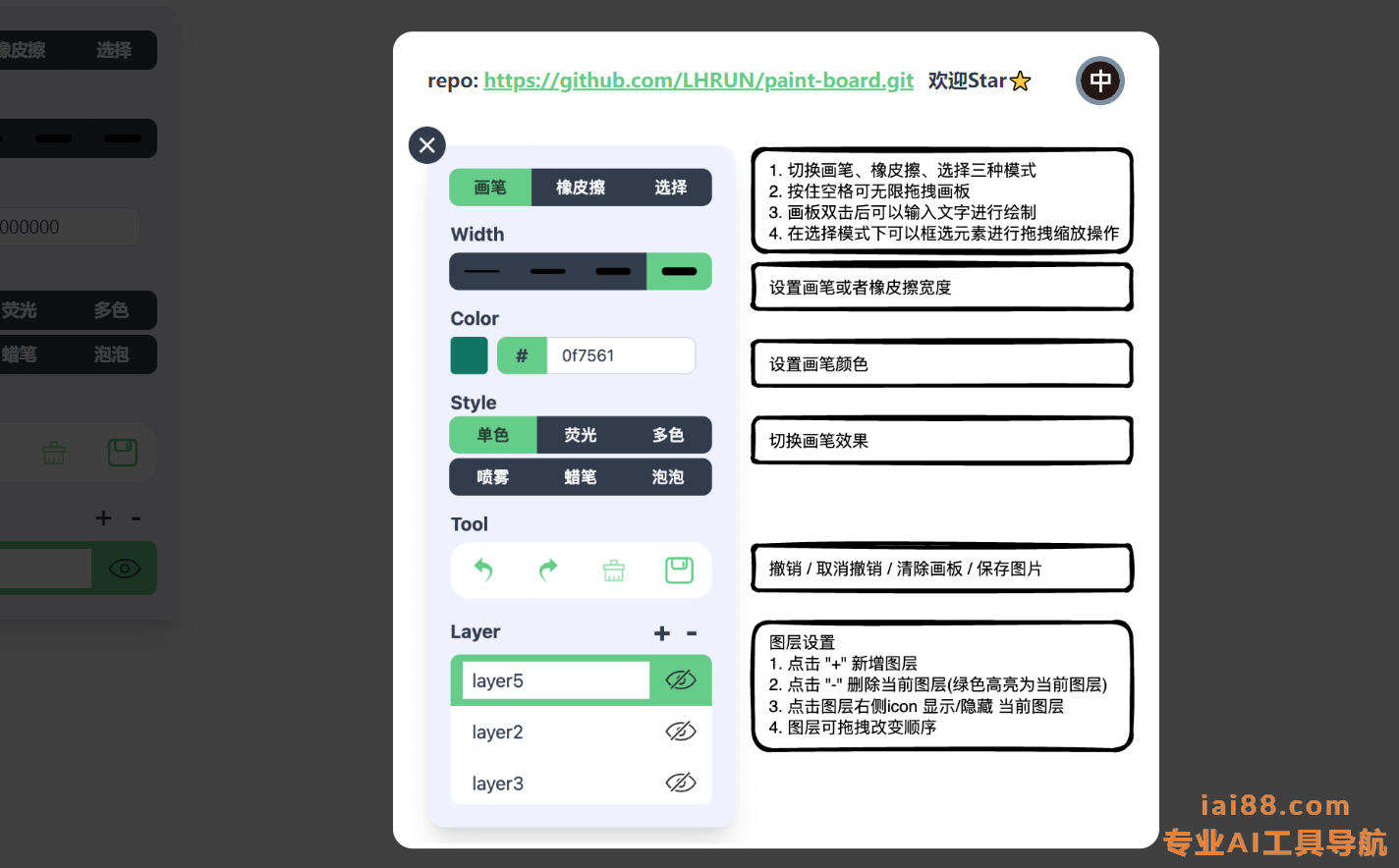Click the undo arrow icon in Tool section
Viewport: 1399px width, 868px height.
[483, 570]
